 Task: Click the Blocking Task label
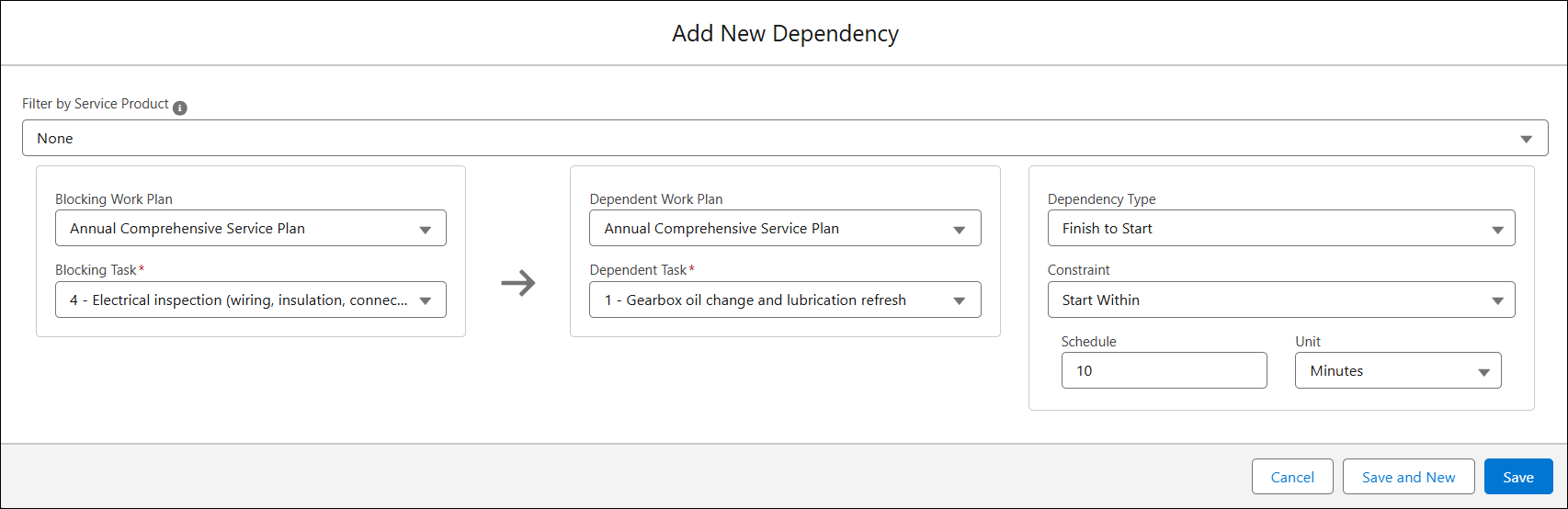pos(96,270)
